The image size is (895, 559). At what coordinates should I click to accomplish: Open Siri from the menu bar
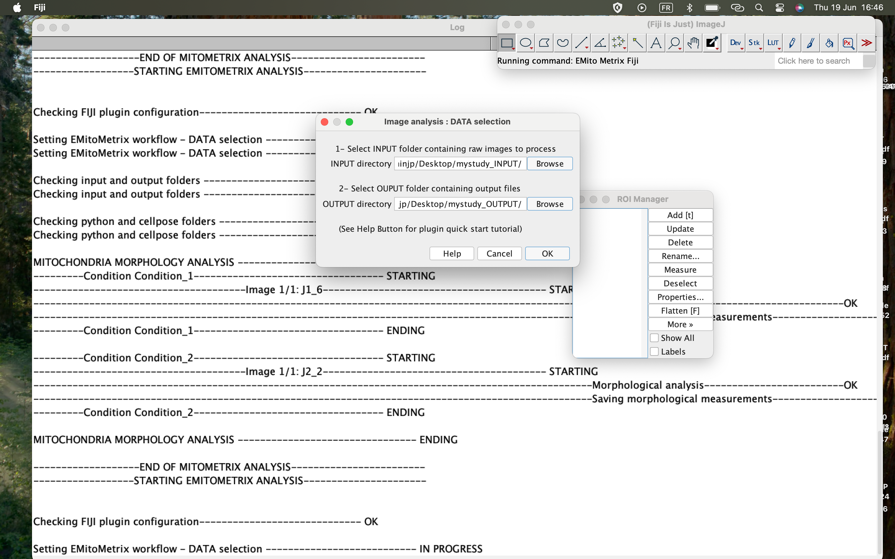pyautogui.click(x=799, y=7)
